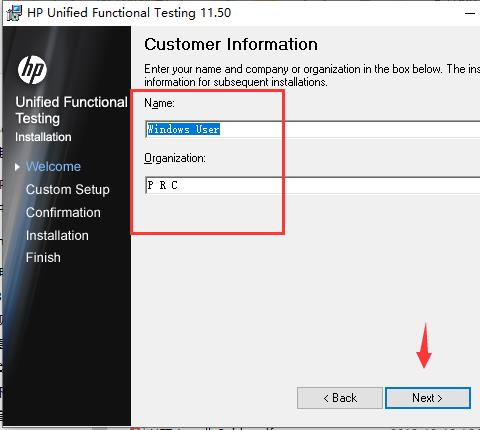The width and height of the screenshot is (480, 430).
Task: Click the Customer Information heading
Action: point(231,44)
